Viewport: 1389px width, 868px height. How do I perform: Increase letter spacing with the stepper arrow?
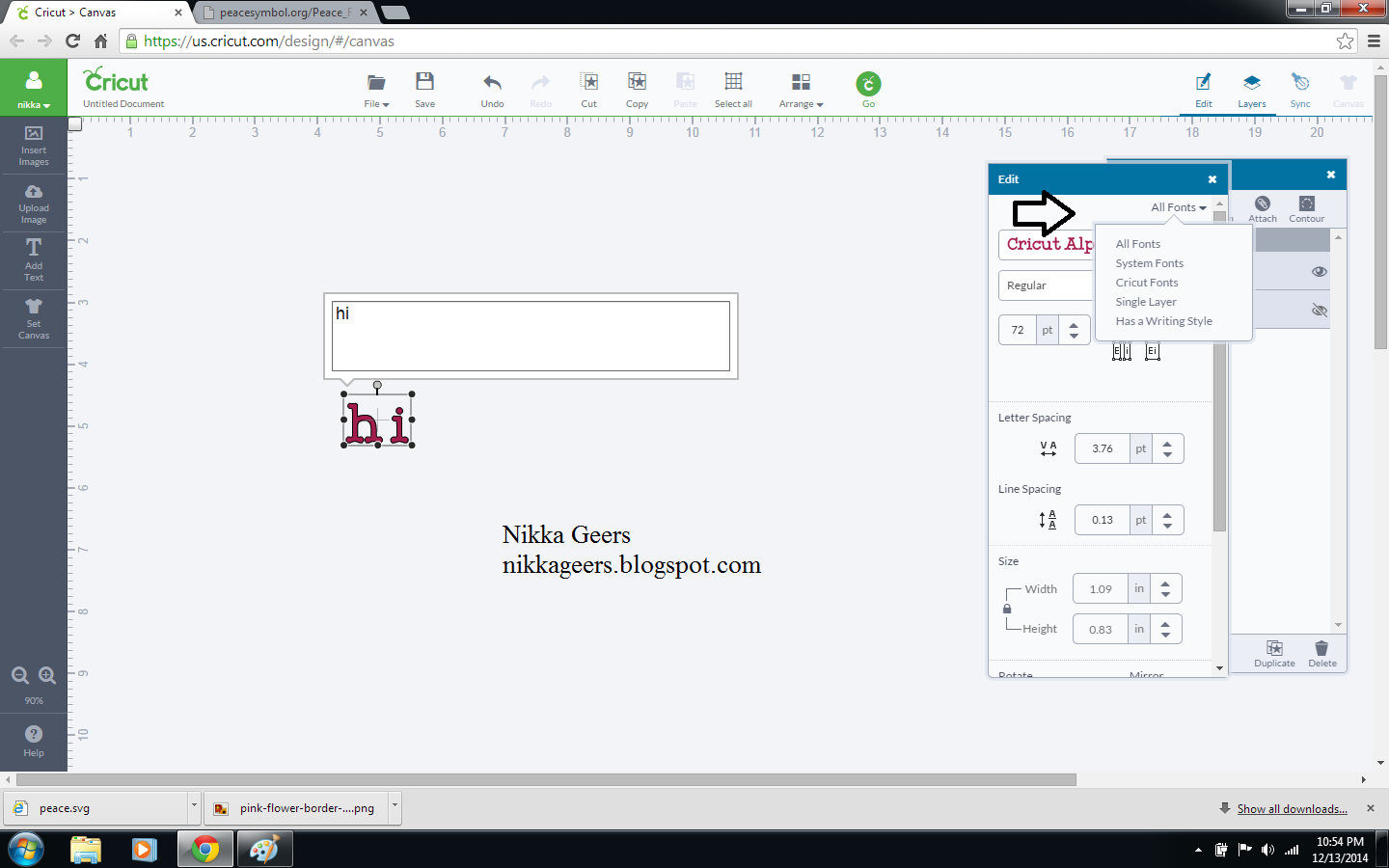[1166, 443]
